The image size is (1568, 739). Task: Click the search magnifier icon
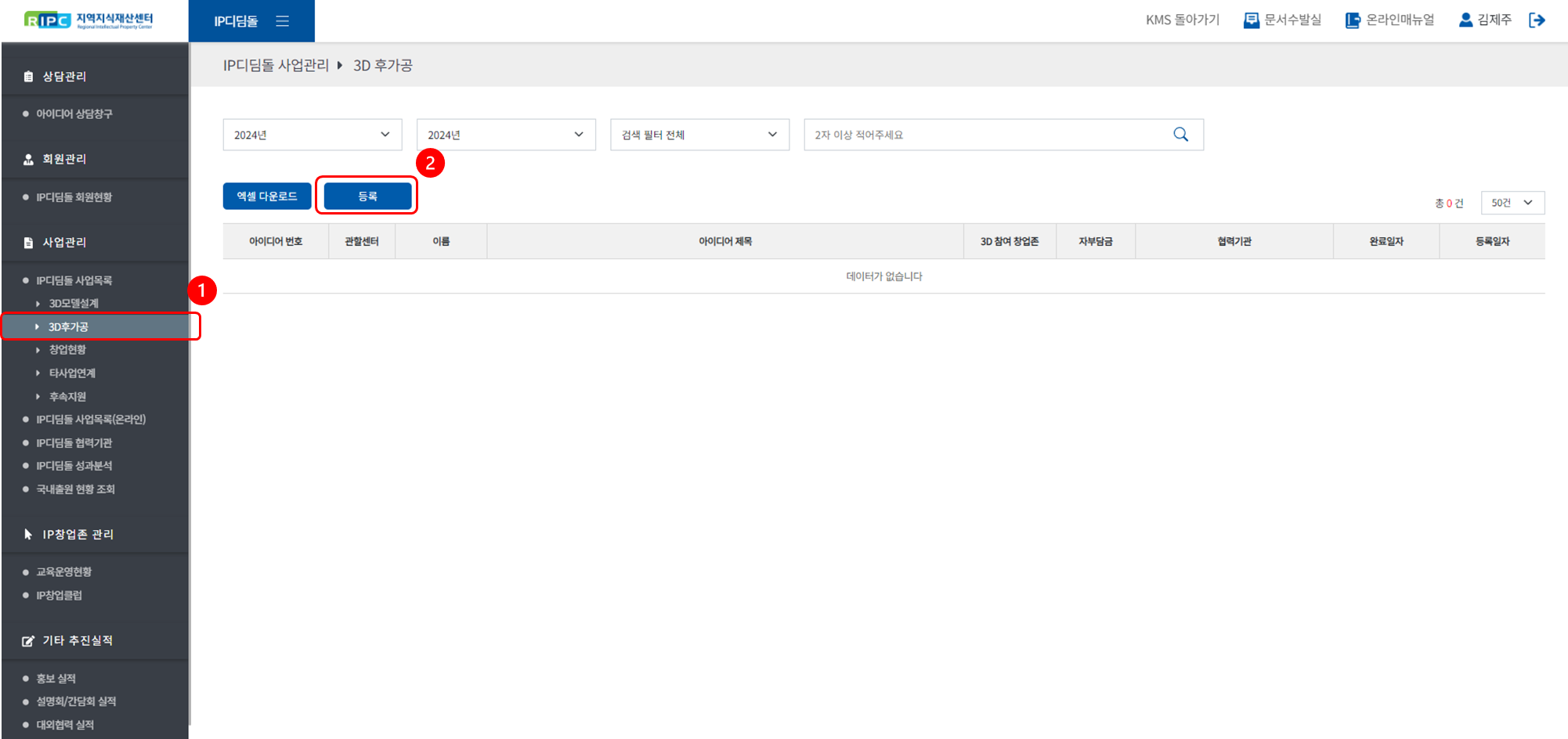click(1180, 135)
